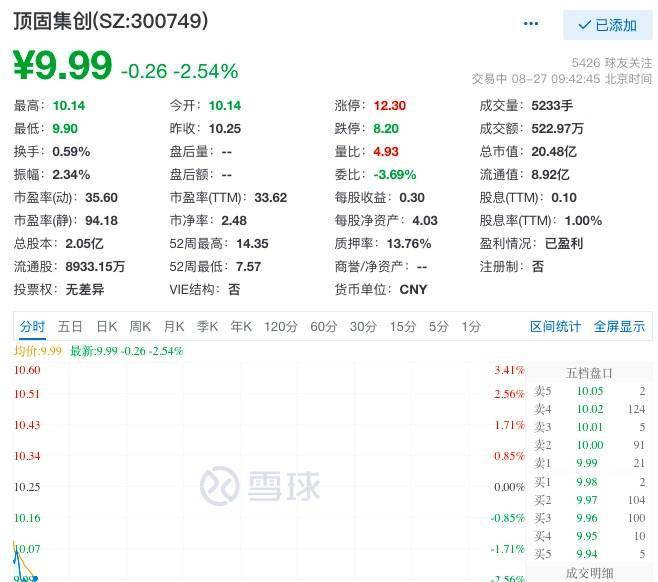Image resolution: width=658 pixels, height=582 pixels.
Task: Open the 月K chart tab
Action: point(174,326)
